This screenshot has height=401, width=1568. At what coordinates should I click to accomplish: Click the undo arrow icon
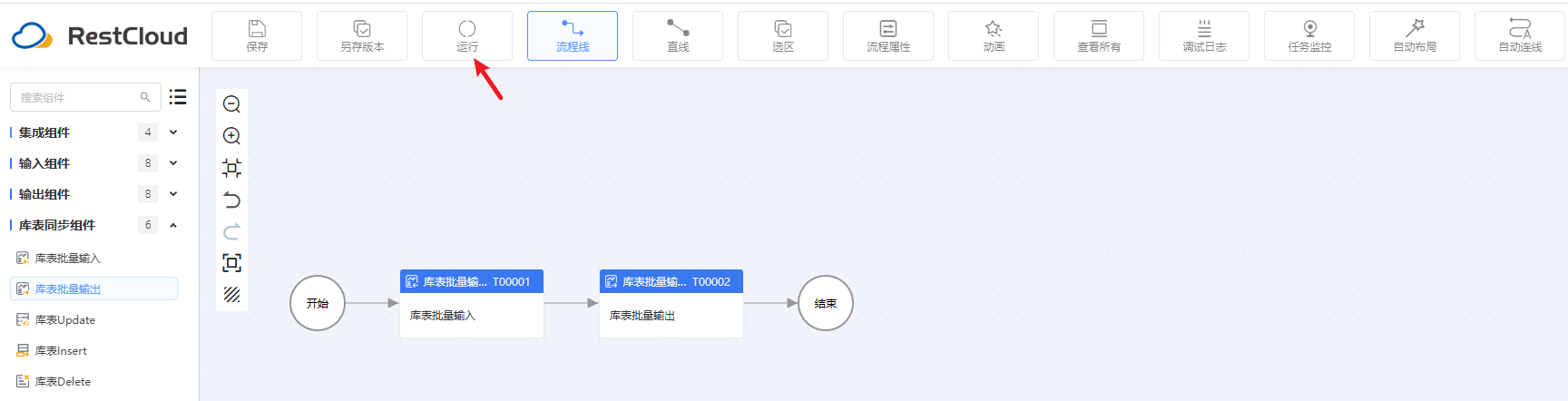click(x=231, y=200)
